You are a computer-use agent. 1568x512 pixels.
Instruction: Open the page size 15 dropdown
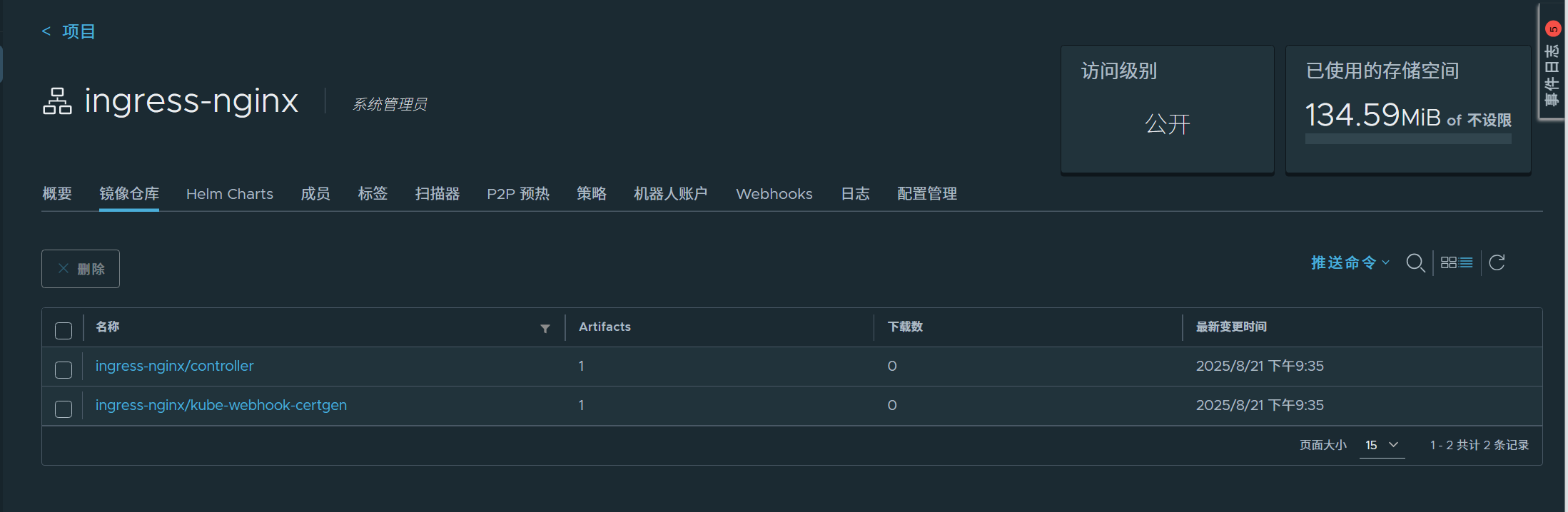pos(1382,445)
